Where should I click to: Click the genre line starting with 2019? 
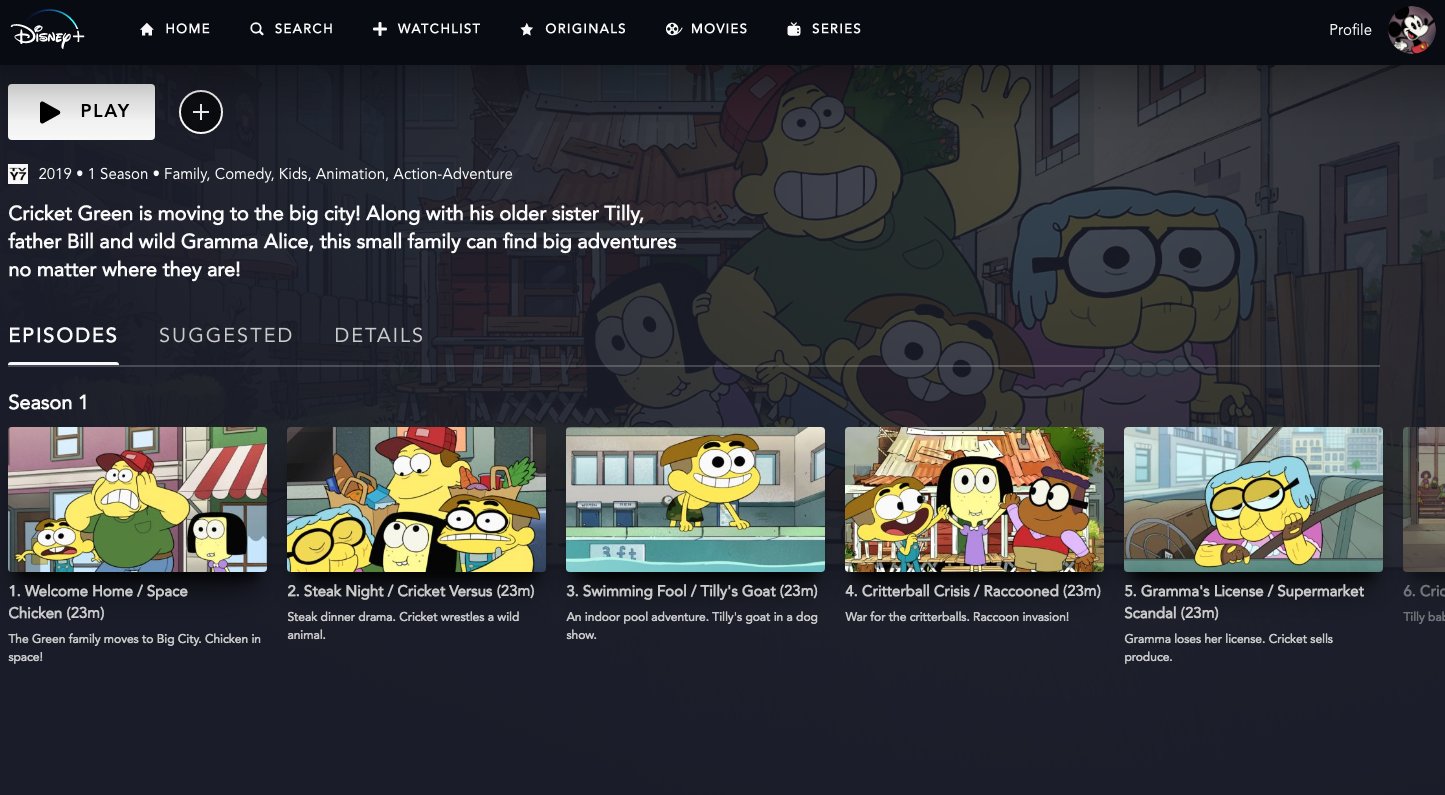(x=275, y=174)
